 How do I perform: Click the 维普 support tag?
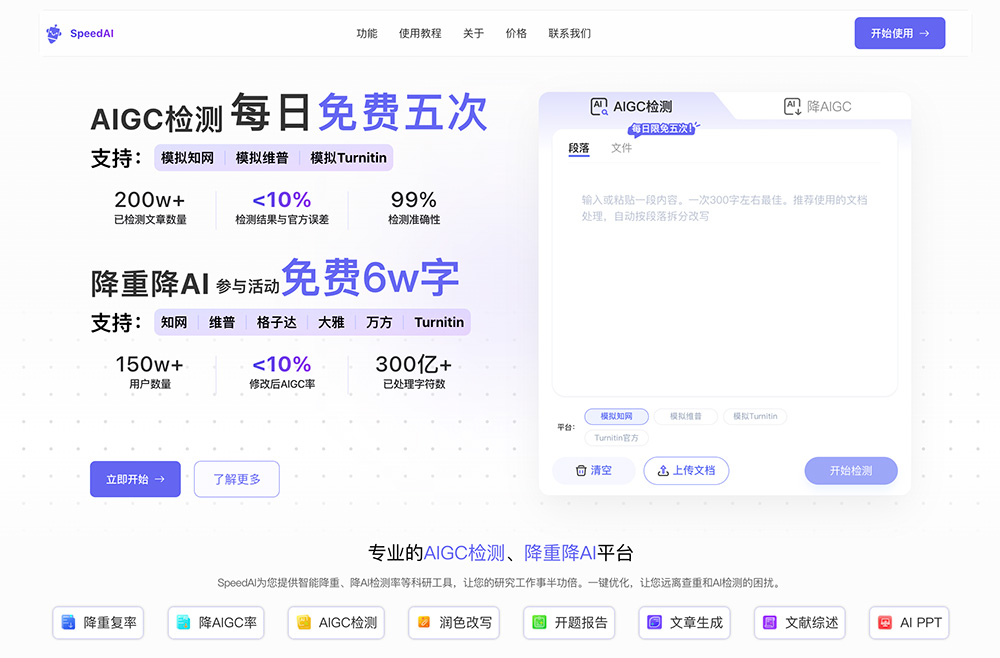222,322
